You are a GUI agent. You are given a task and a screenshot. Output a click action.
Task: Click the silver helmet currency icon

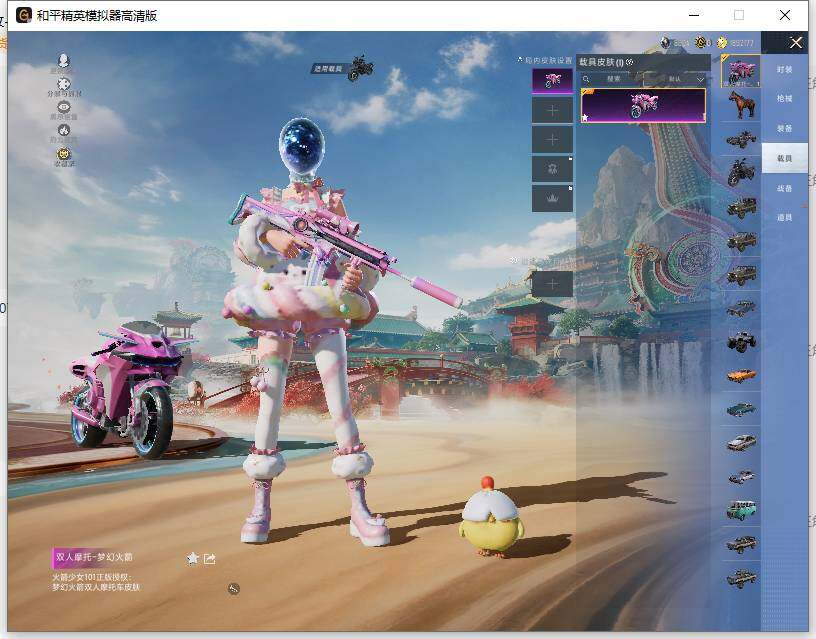tap(665, 42)
